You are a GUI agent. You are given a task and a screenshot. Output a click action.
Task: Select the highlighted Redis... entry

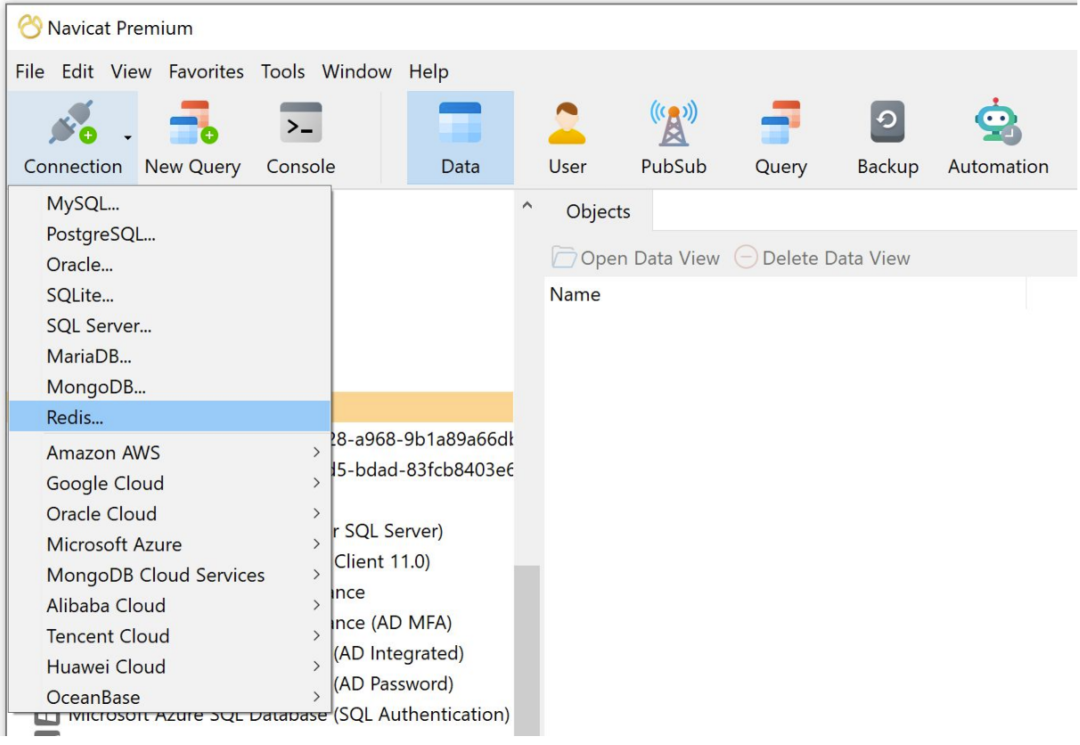point(170,417)
